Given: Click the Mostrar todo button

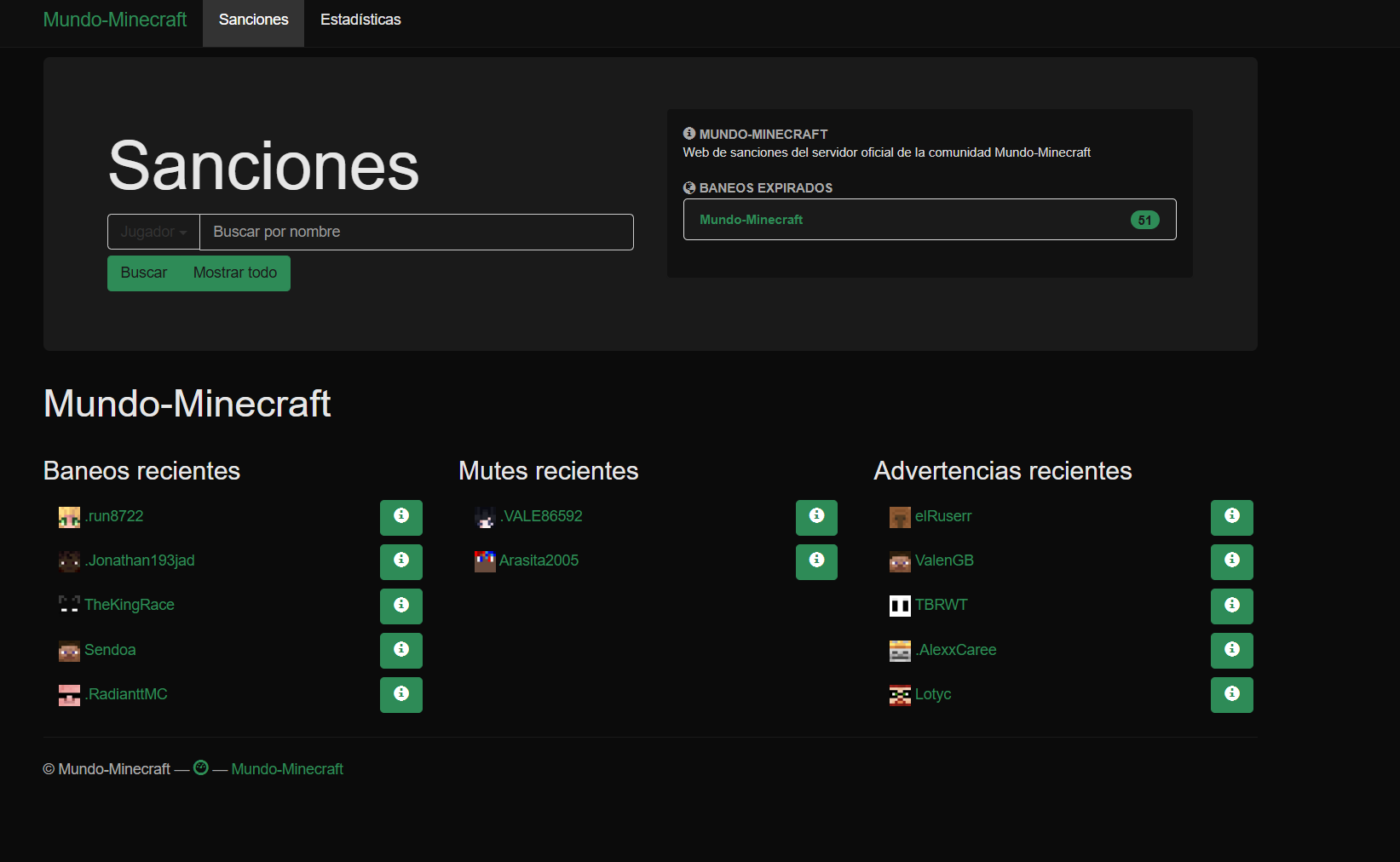Looking at the screenshot, I should coord(235,273).
